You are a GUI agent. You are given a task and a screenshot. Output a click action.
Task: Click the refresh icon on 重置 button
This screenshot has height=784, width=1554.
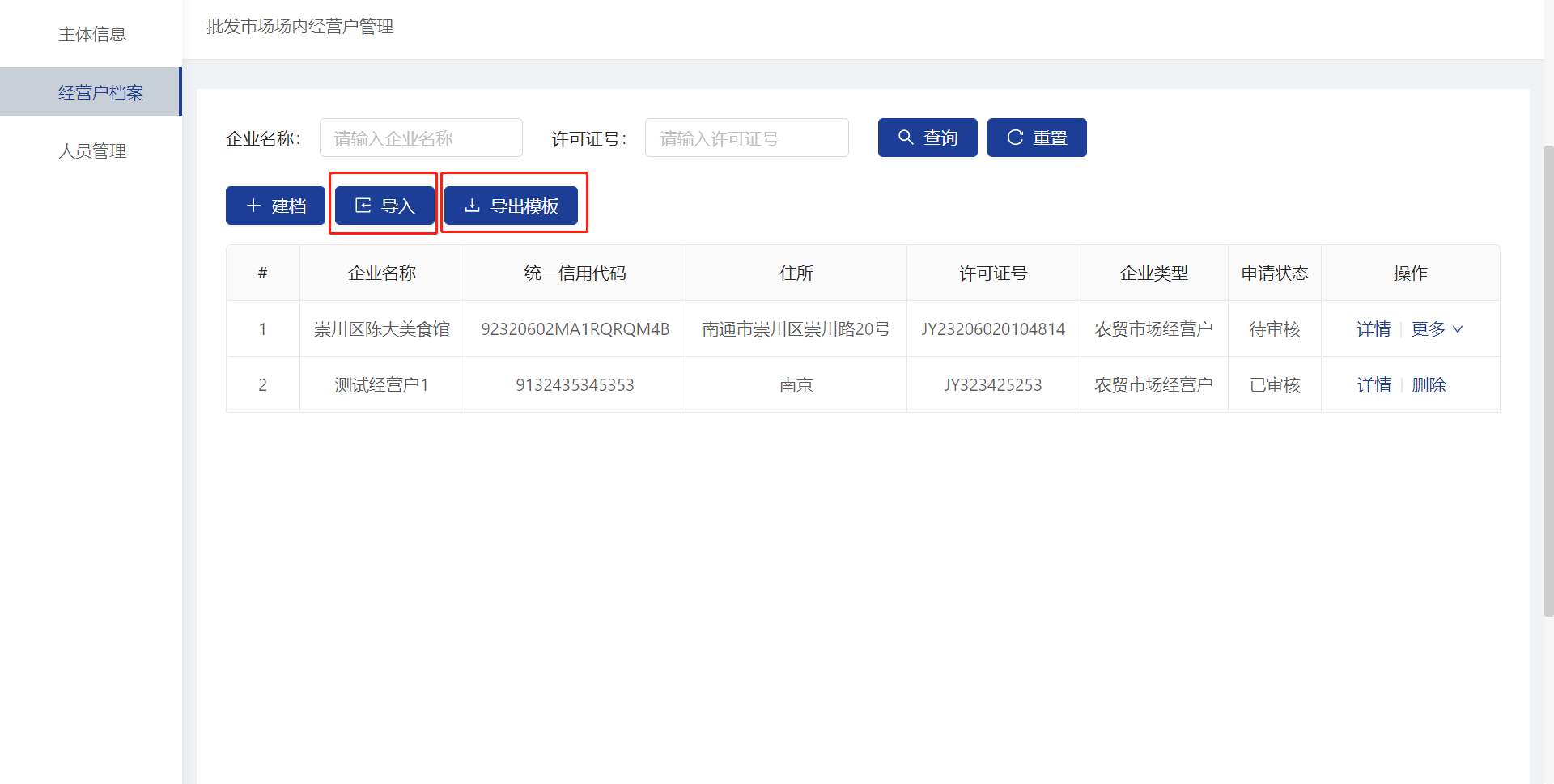[1015, 138]
